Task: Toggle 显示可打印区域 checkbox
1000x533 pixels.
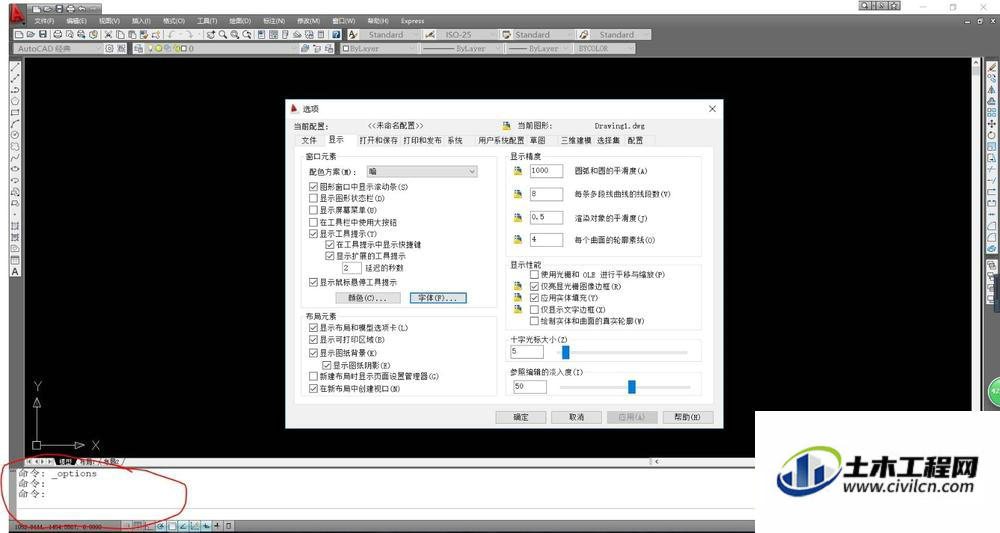Action: point(313,340)
